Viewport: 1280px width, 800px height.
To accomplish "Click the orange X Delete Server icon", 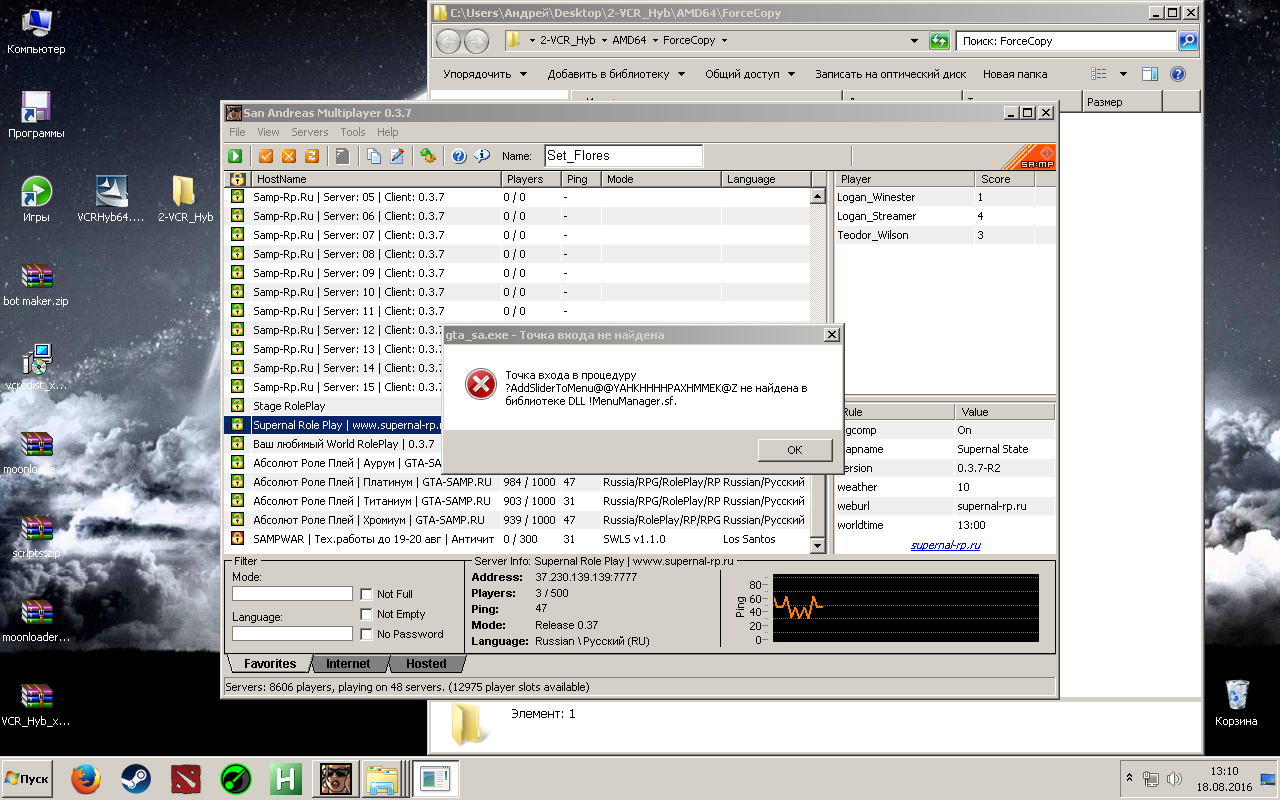I will pyautogui.click(x=289, y=156).
